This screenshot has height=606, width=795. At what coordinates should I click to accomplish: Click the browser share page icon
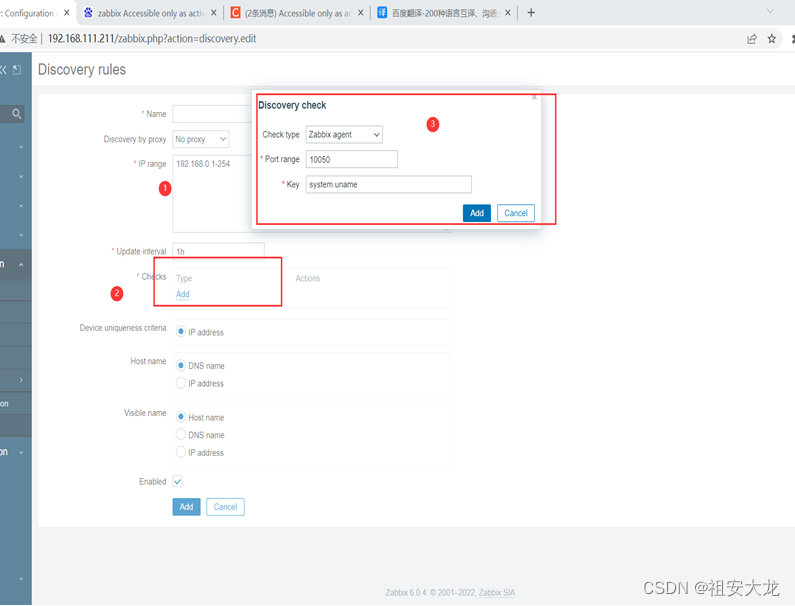click(x=752, y=39)
